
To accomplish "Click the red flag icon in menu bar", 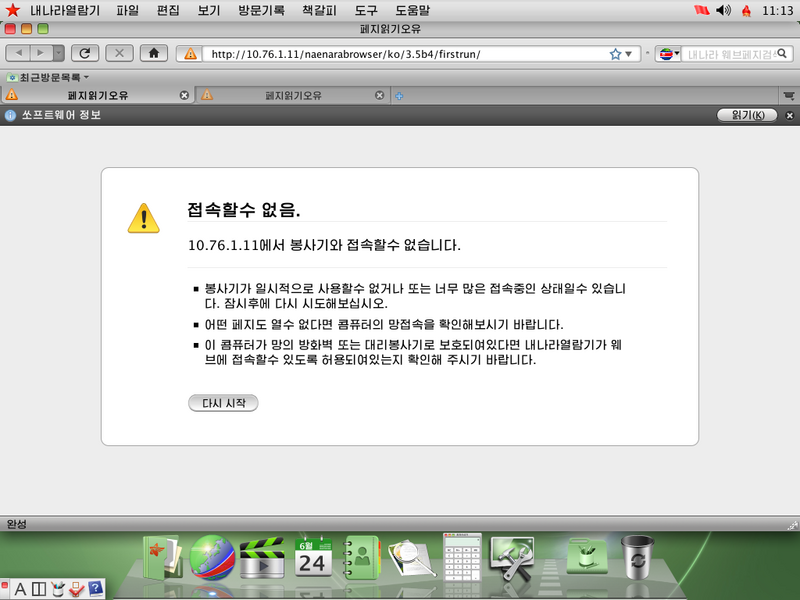I will tap(702, 10).
